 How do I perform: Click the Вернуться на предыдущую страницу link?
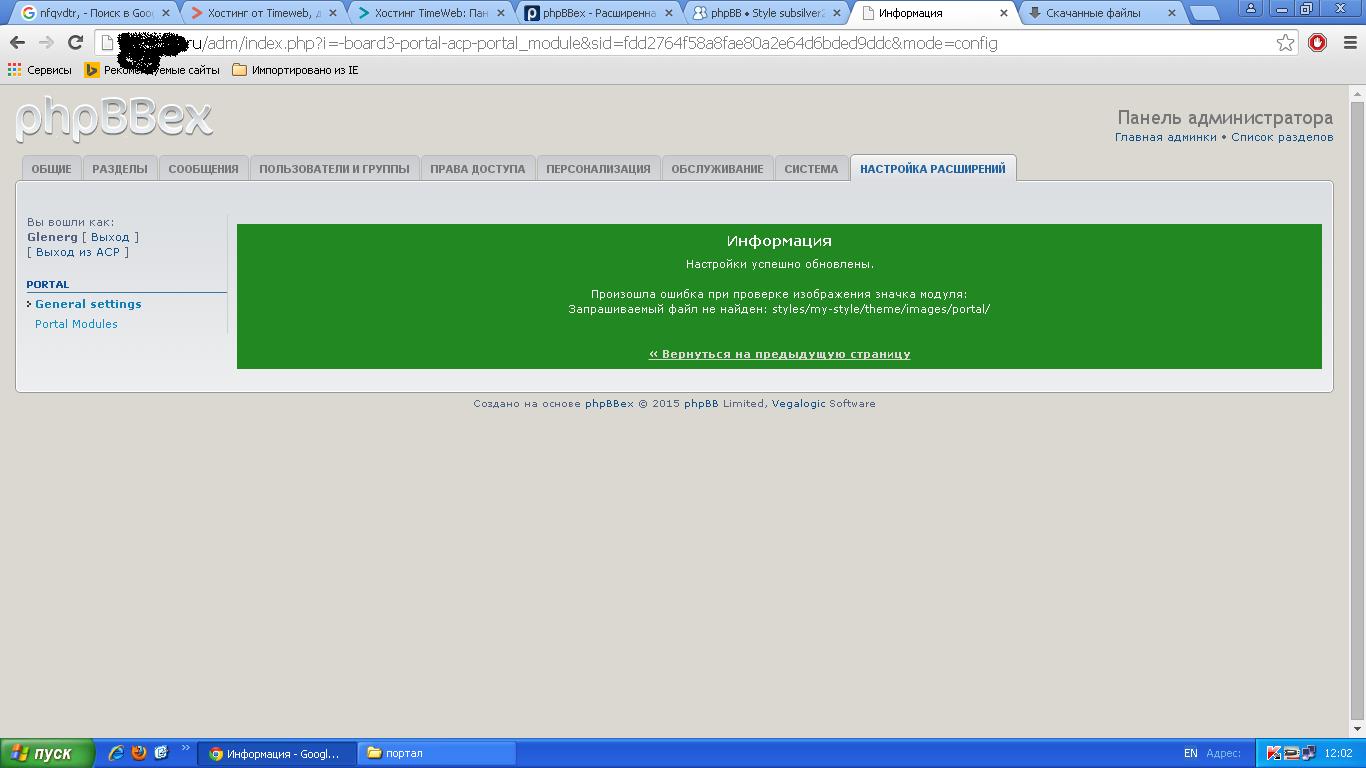coord(779,354)
